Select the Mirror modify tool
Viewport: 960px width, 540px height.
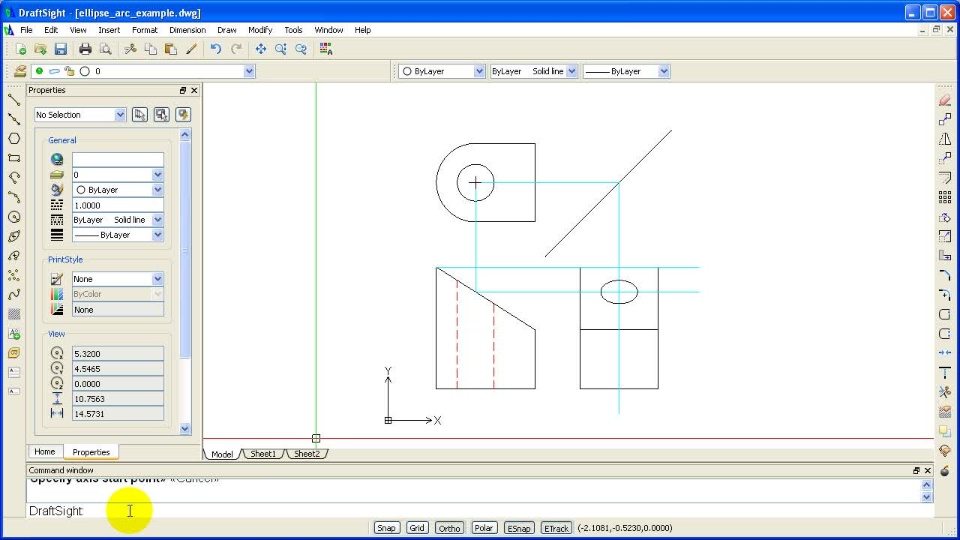945,139
